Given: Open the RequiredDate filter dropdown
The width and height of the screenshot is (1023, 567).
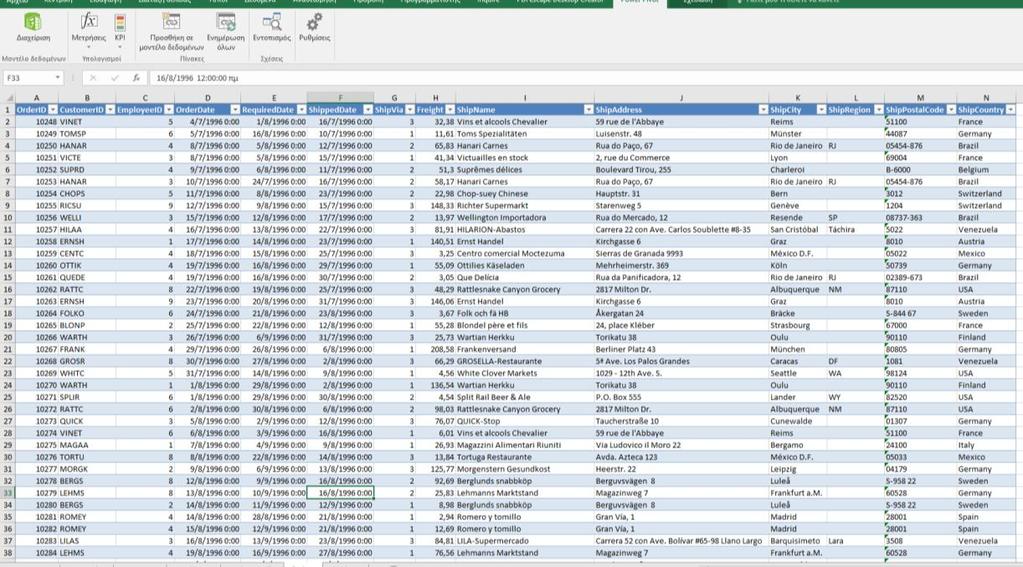Looking at the screenshot, I should 301,110.
